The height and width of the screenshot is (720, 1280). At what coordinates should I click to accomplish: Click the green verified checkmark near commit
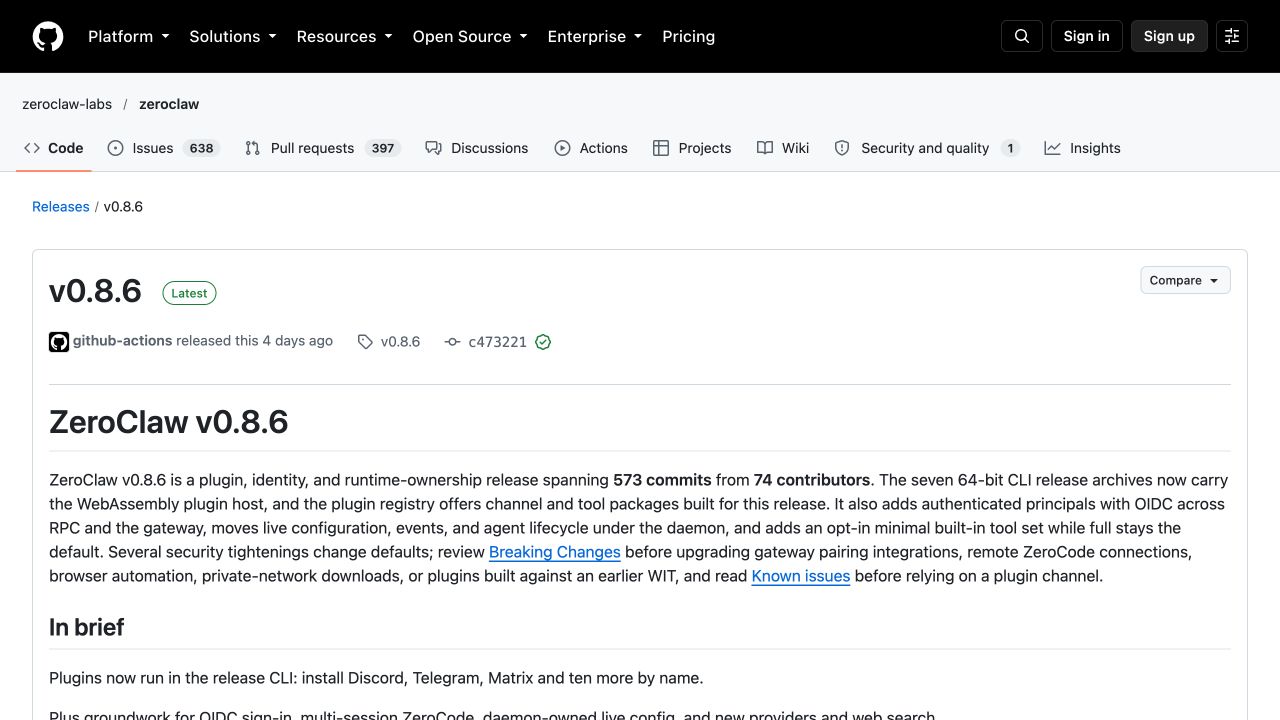pyautogui.click(x=543, y=342)
